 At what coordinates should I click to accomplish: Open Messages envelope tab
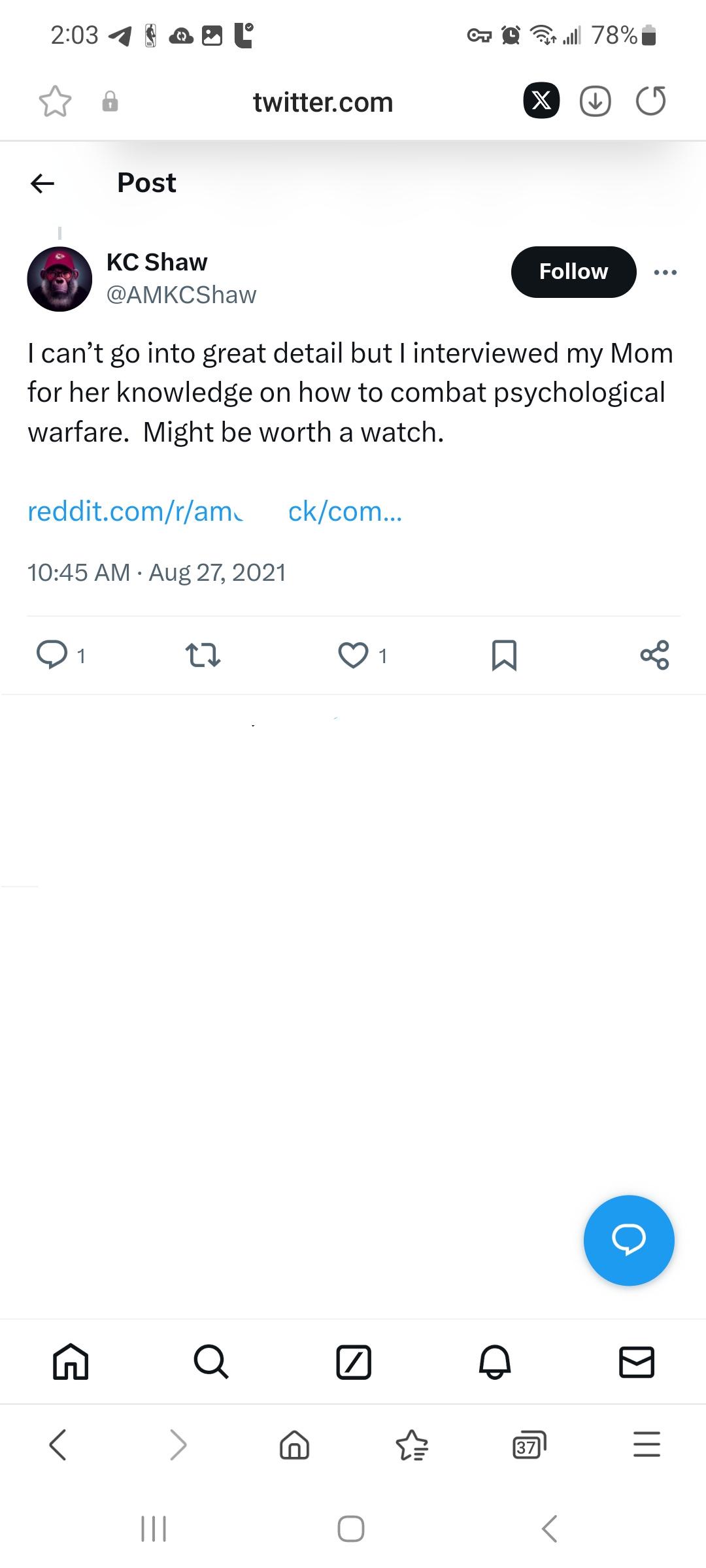(x=636, y=1362)
